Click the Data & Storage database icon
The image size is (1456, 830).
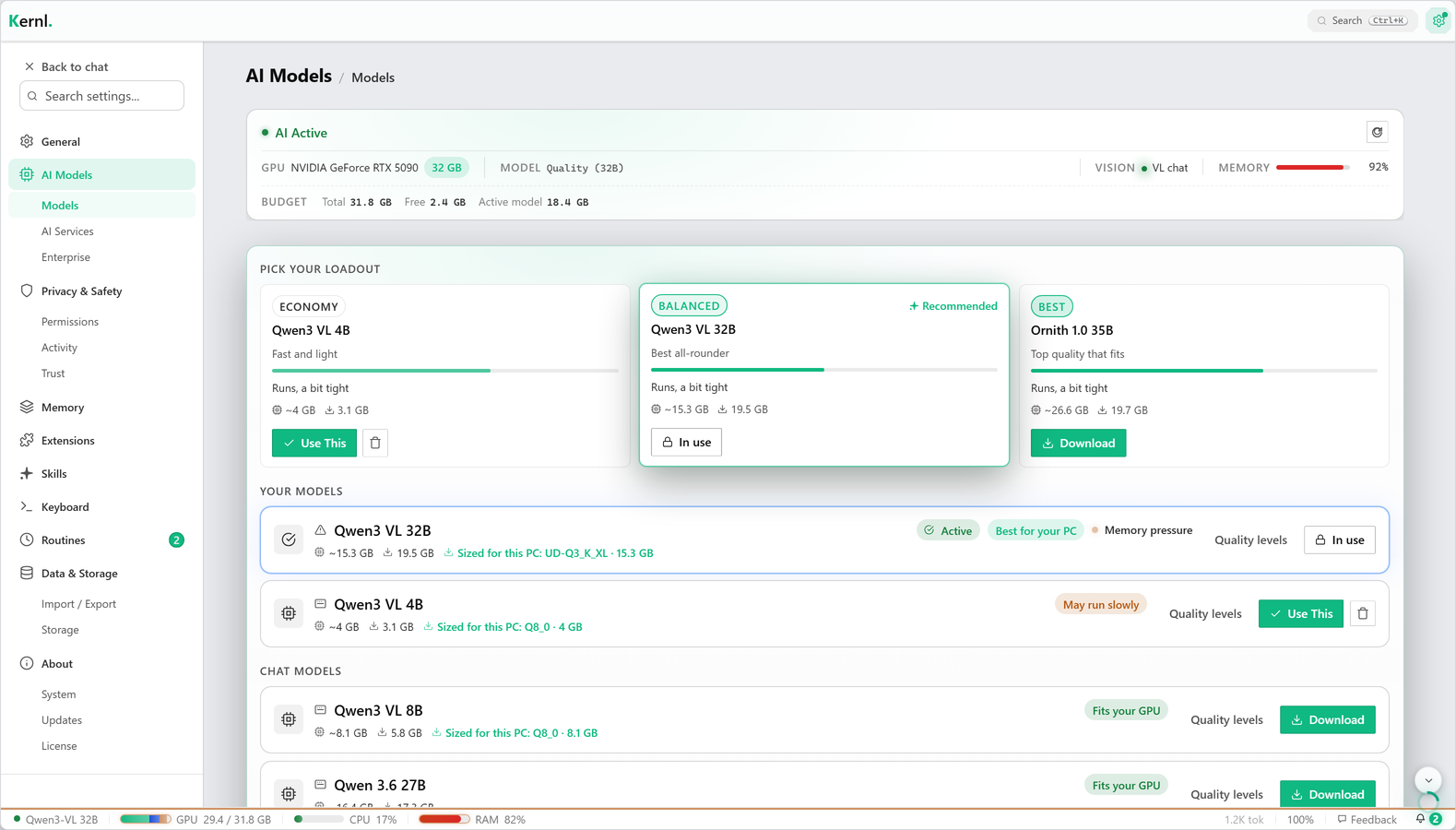[27, 573]
